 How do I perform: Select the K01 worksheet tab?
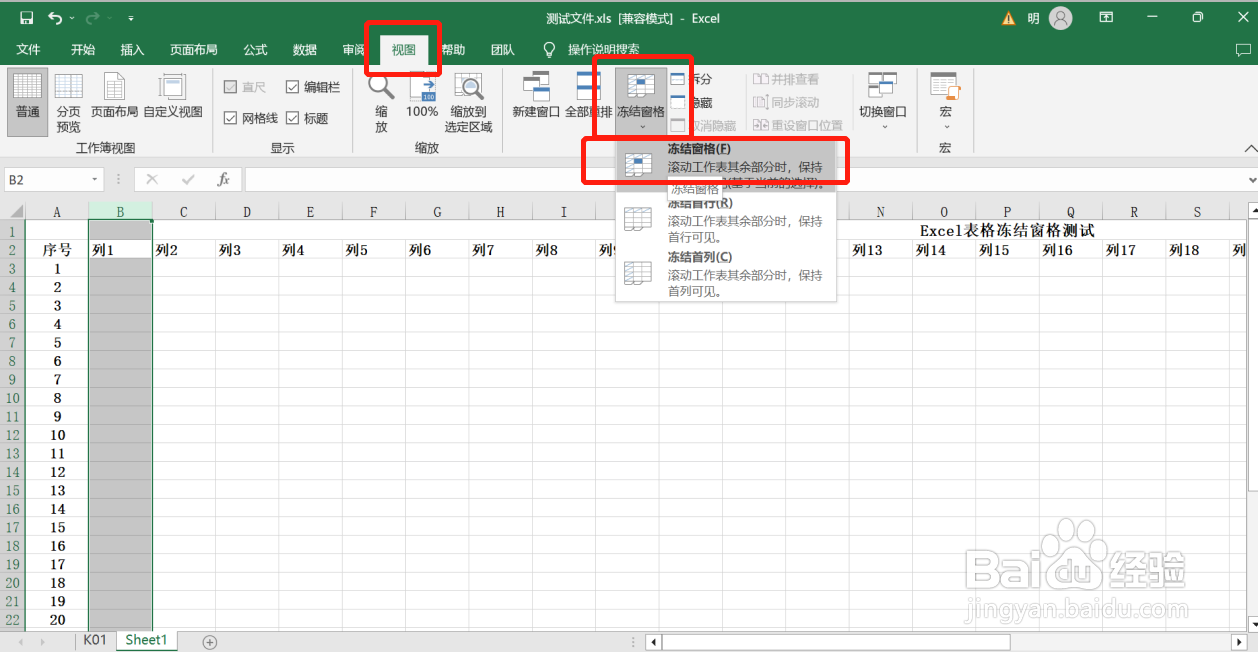[x=95, y=640]
